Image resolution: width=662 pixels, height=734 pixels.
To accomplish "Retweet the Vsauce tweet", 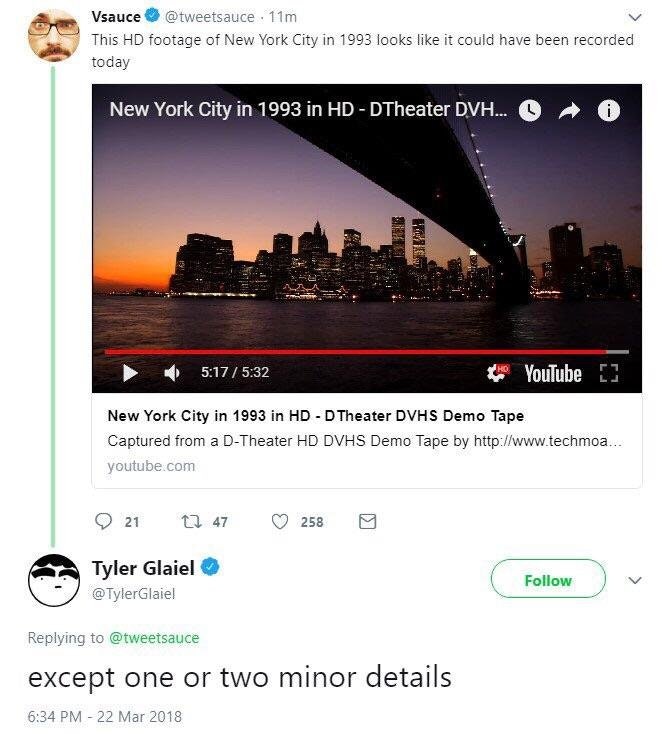I will (188, 521).
